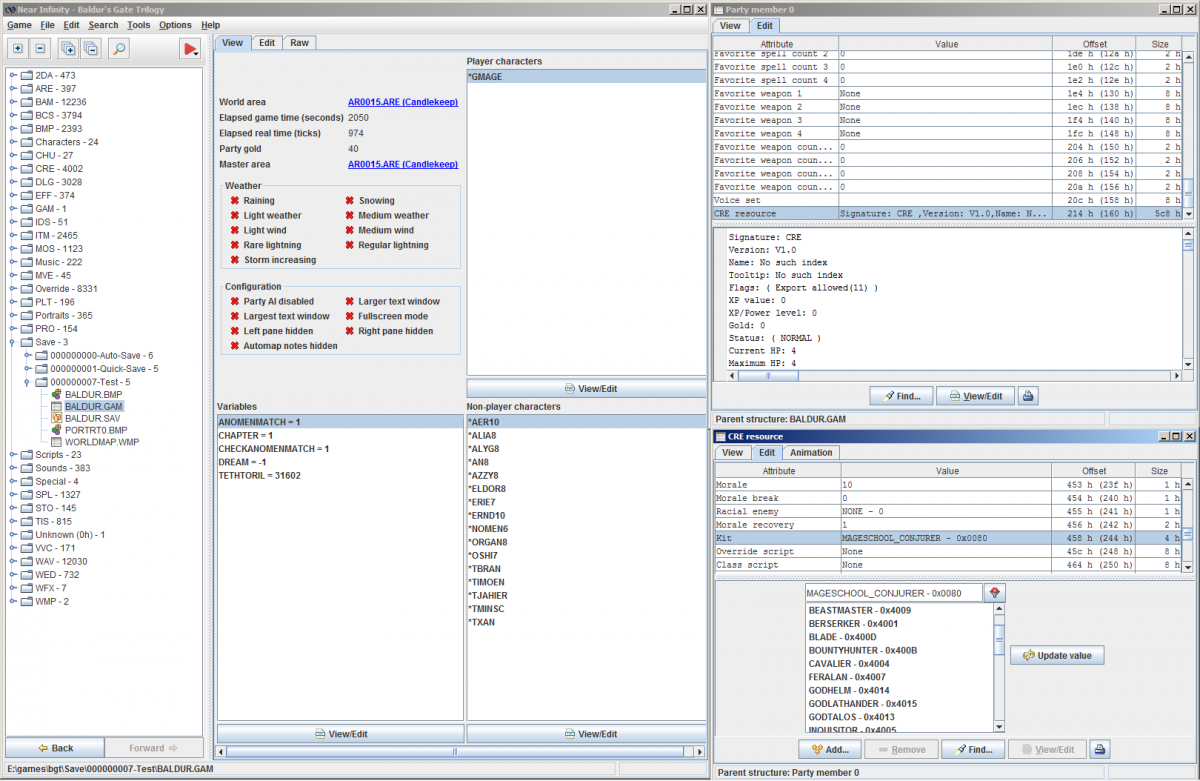Click the Music folder icon
This screenshot has height=781, width=1200.
click(27, 262)
